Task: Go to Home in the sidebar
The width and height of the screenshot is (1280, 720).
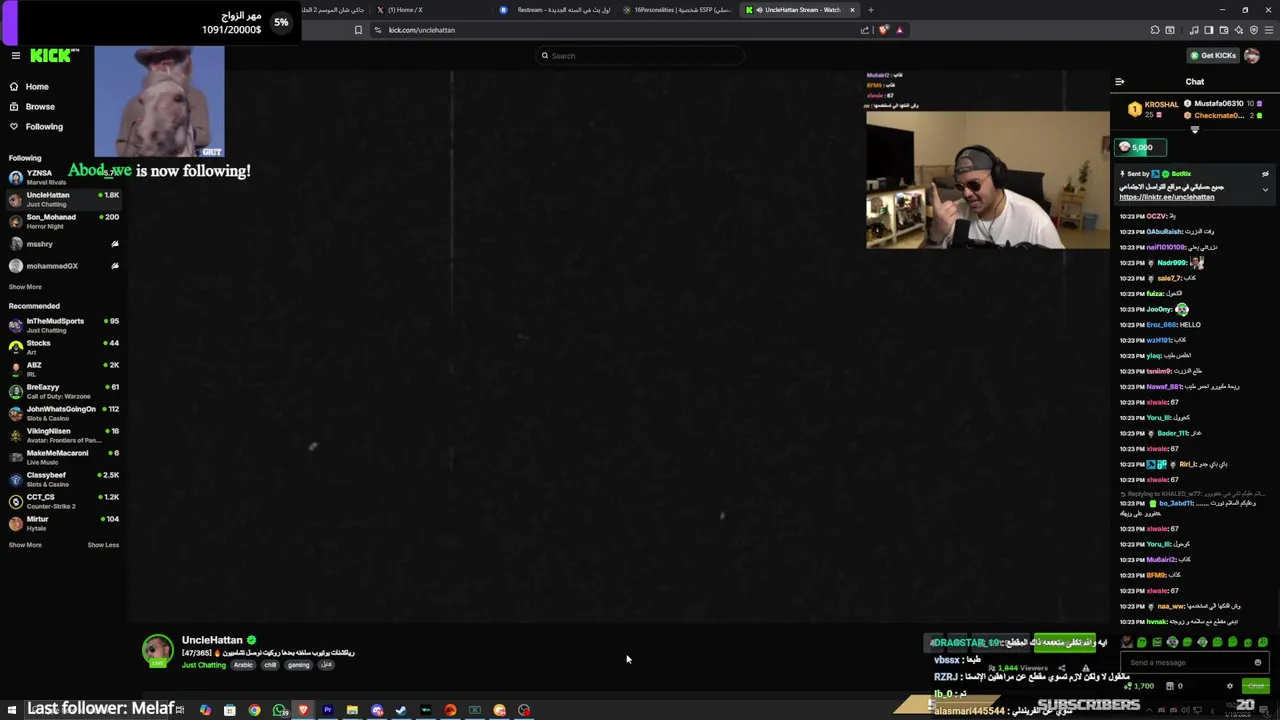Action: (37, 87)
